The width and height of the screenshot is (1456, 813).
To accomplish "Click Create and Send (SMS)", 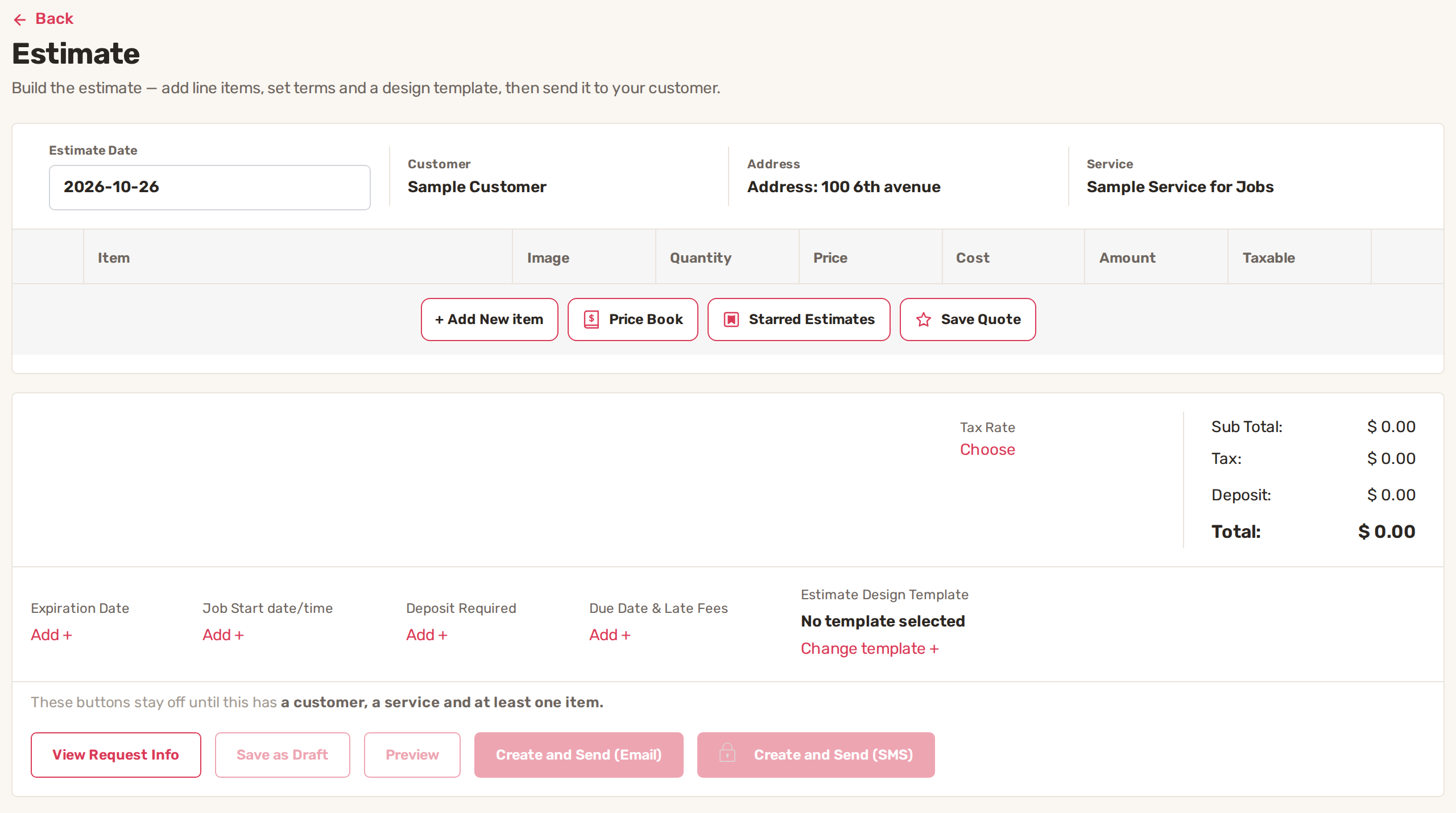I will click(x=816, y=755).
